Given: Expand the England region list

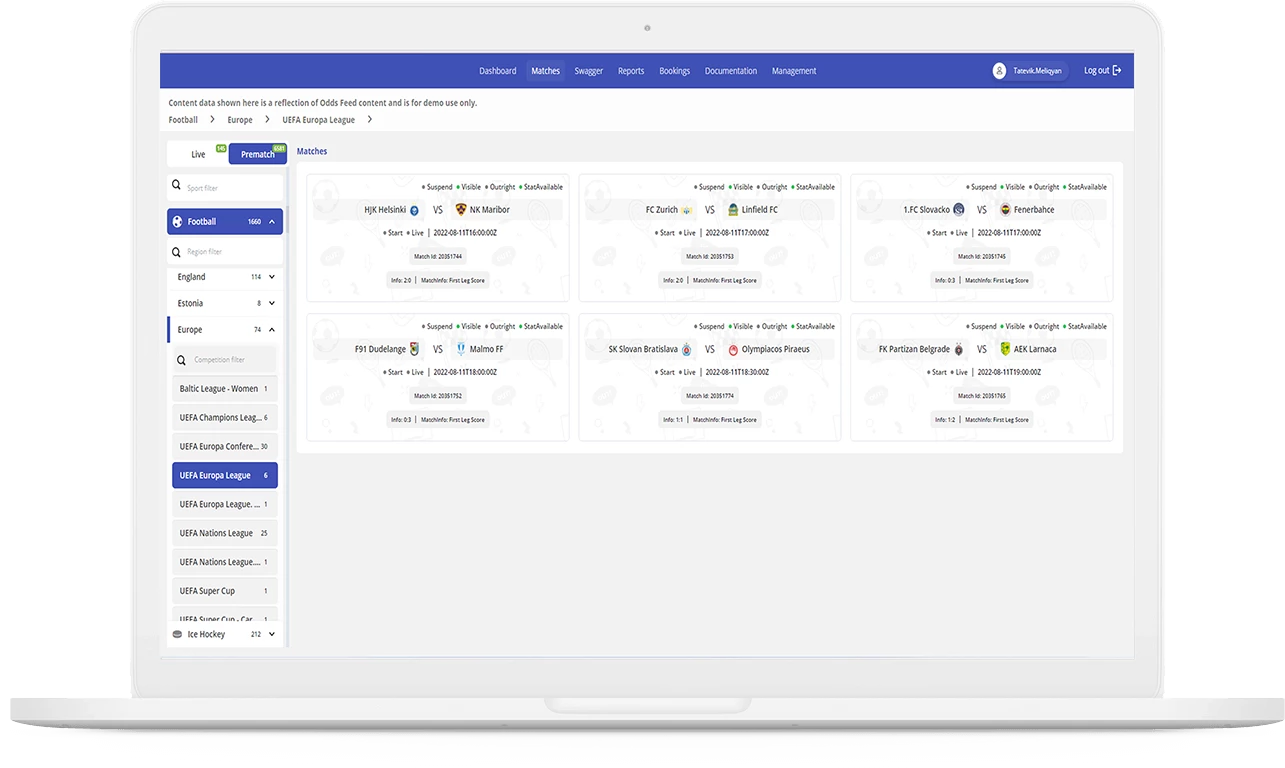Looking at the screenshot, I should tap(271, 276).
